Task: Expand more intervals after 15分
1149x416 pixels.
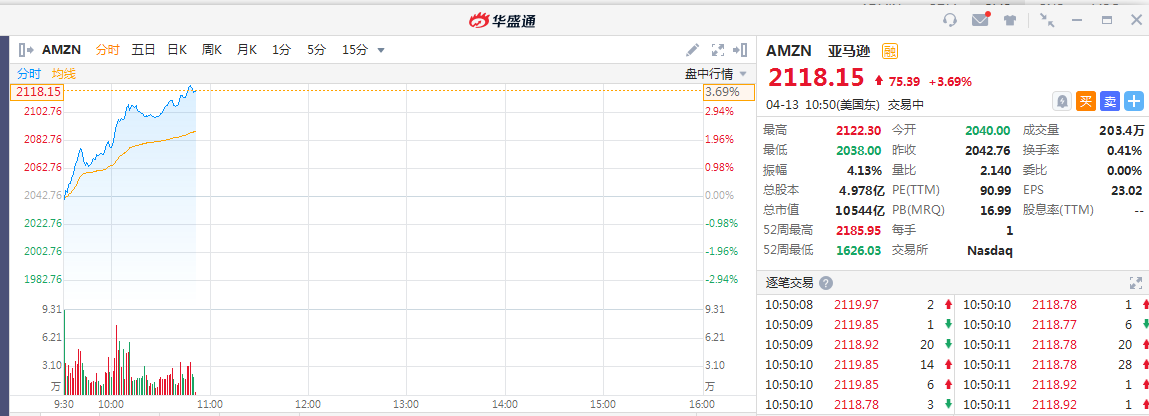Action: pos(381,50)
